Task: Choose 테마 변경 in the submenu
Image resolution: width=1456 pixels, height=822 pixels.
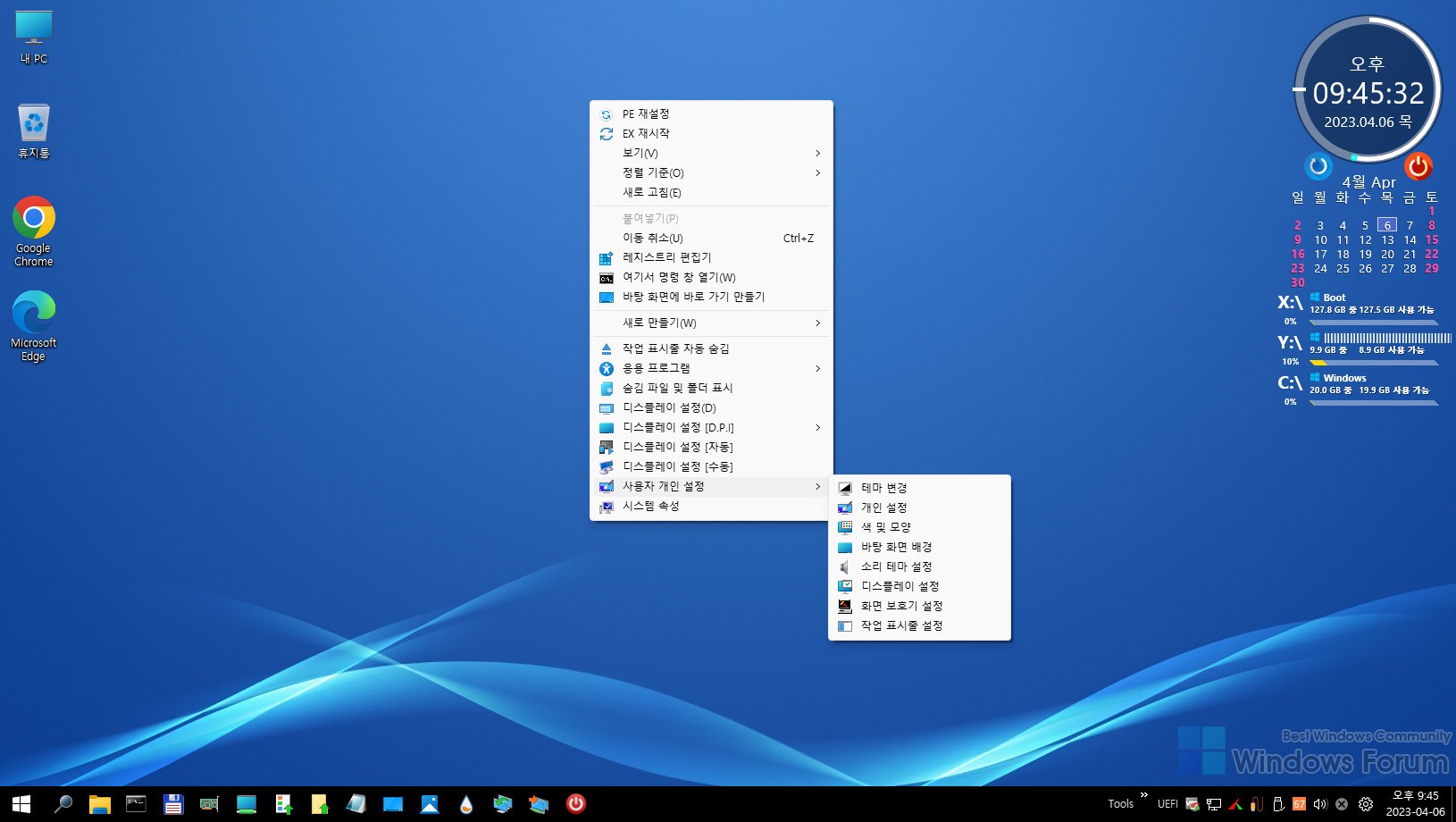Action: [x=920, y=489]
